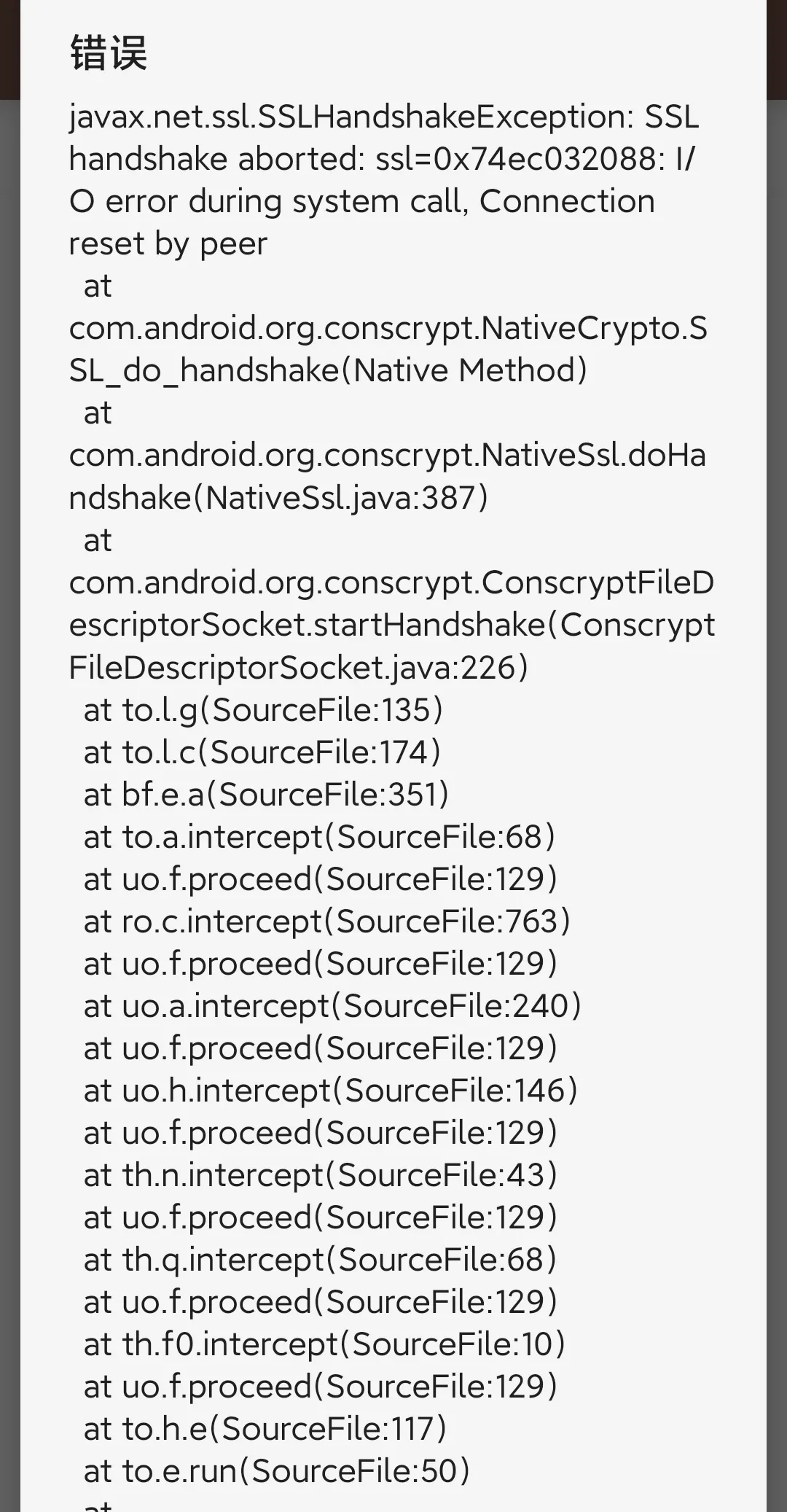Tap the 错误 dialog title
Screen dimensions: 787x1512
click(109, 53)
